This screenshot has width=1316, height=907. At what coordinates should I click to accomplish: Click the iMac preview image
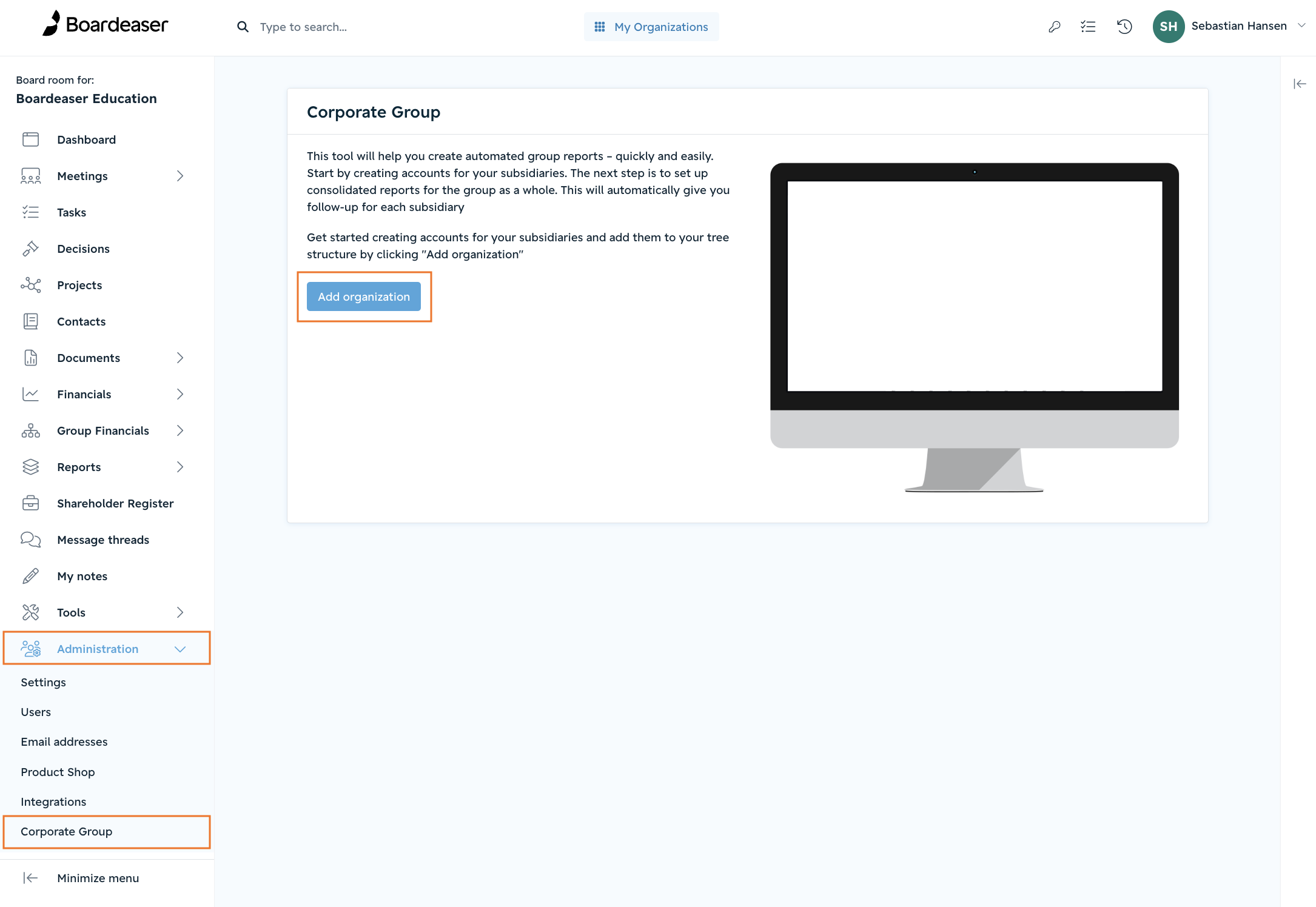coord(974,327)
